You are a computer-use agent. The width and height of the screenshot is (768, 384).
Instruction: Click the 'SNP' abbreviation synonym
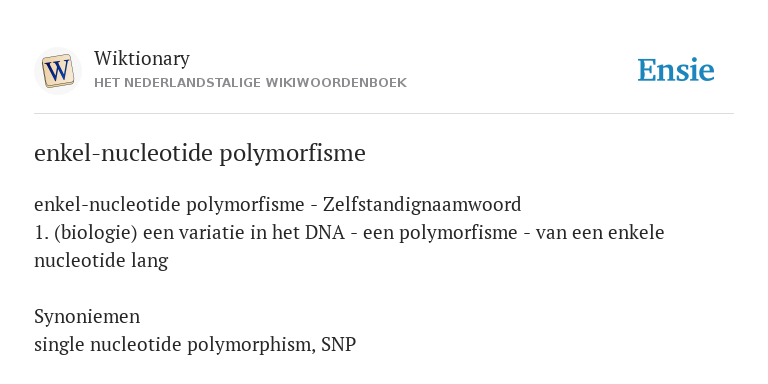point(338,345)
